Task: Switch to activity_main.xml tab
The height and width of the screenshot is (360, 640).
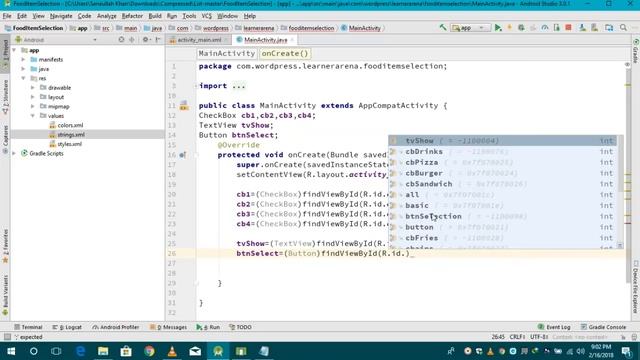Action: 199,40
